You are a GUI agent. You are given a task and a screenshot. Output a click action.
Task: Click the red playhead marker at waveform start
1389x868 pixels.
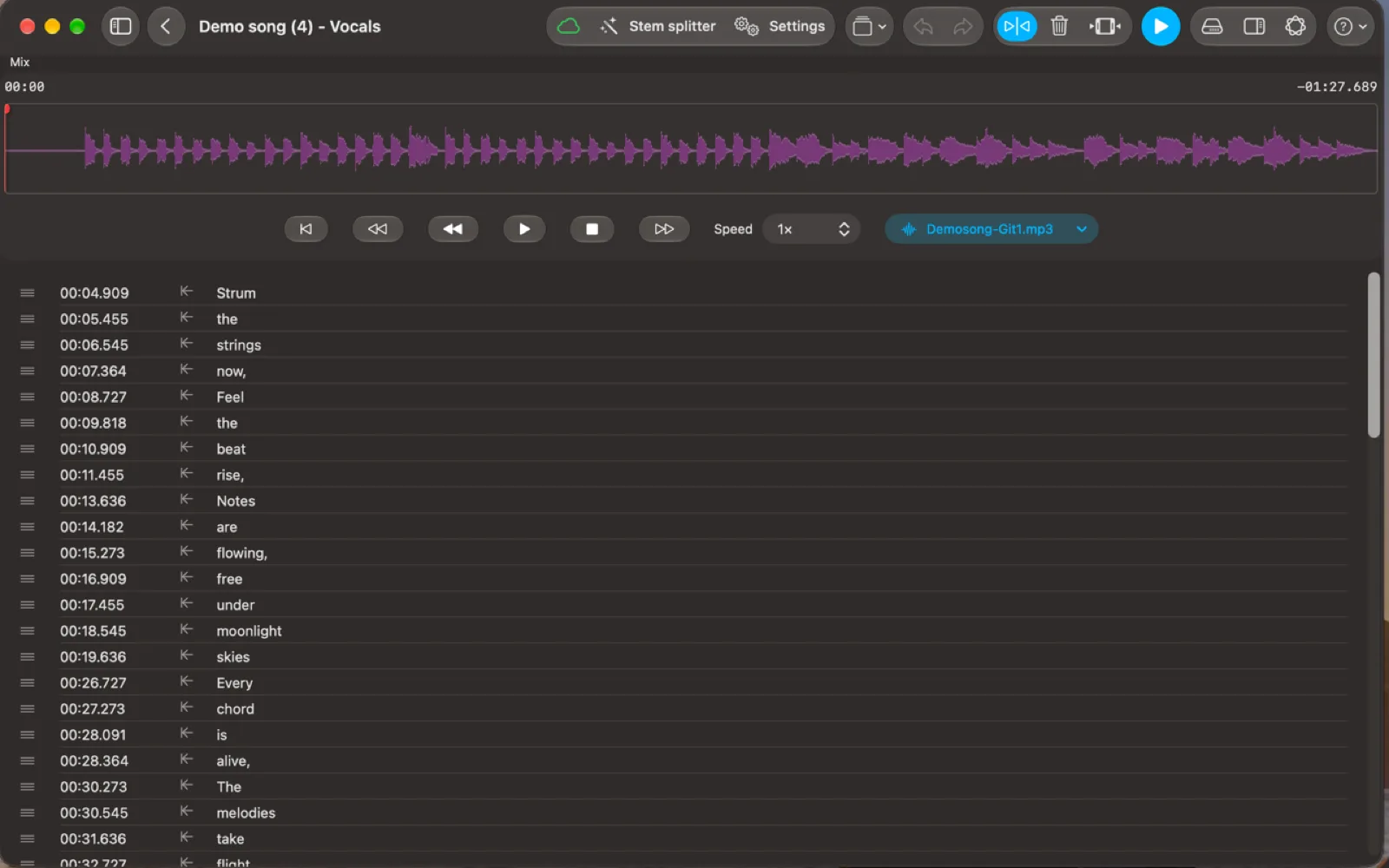pos(7,109)
